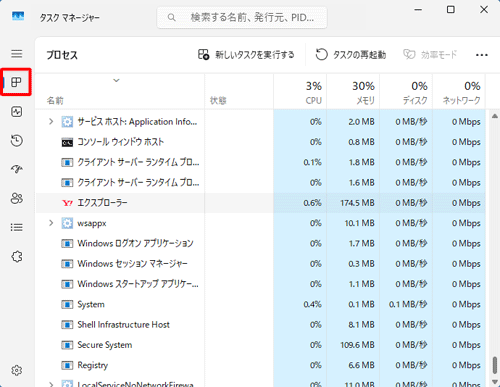
Task: Select Windows セッション マネージャー row name
Action: coord(132,264)
